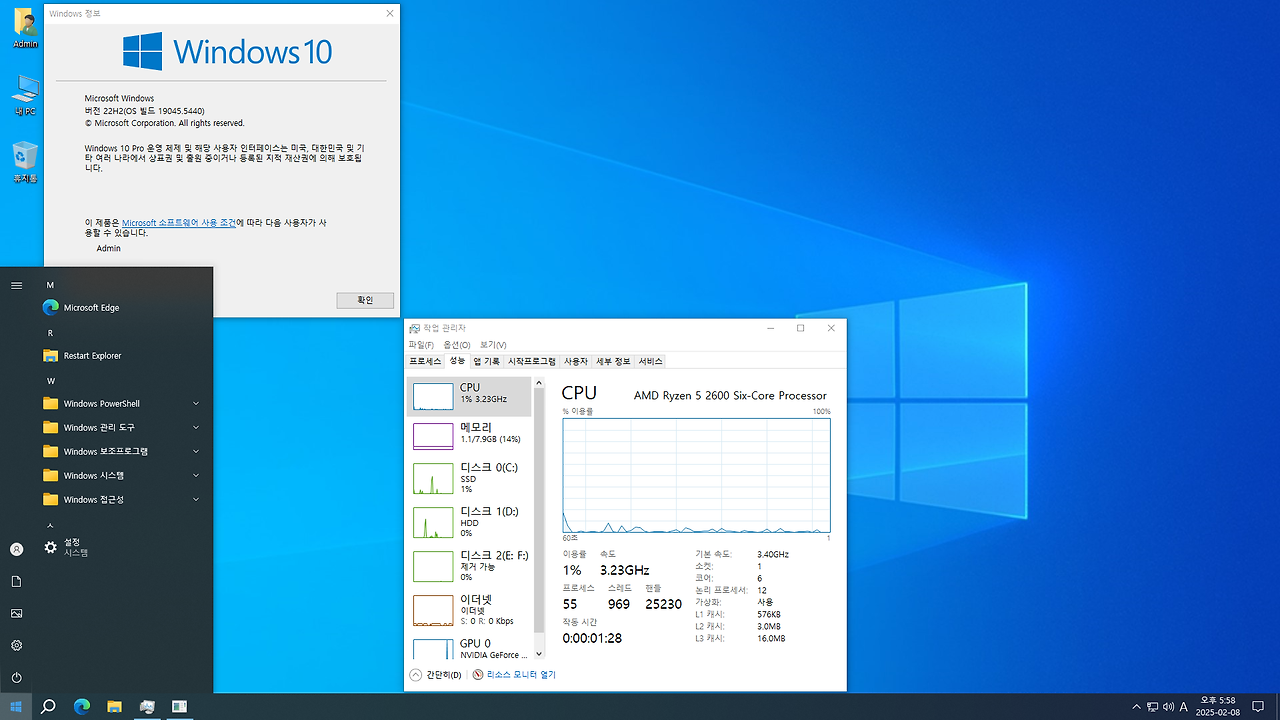Click the Power icon in Start rail
Viewport: 1280px width, 720px height.
16,677
